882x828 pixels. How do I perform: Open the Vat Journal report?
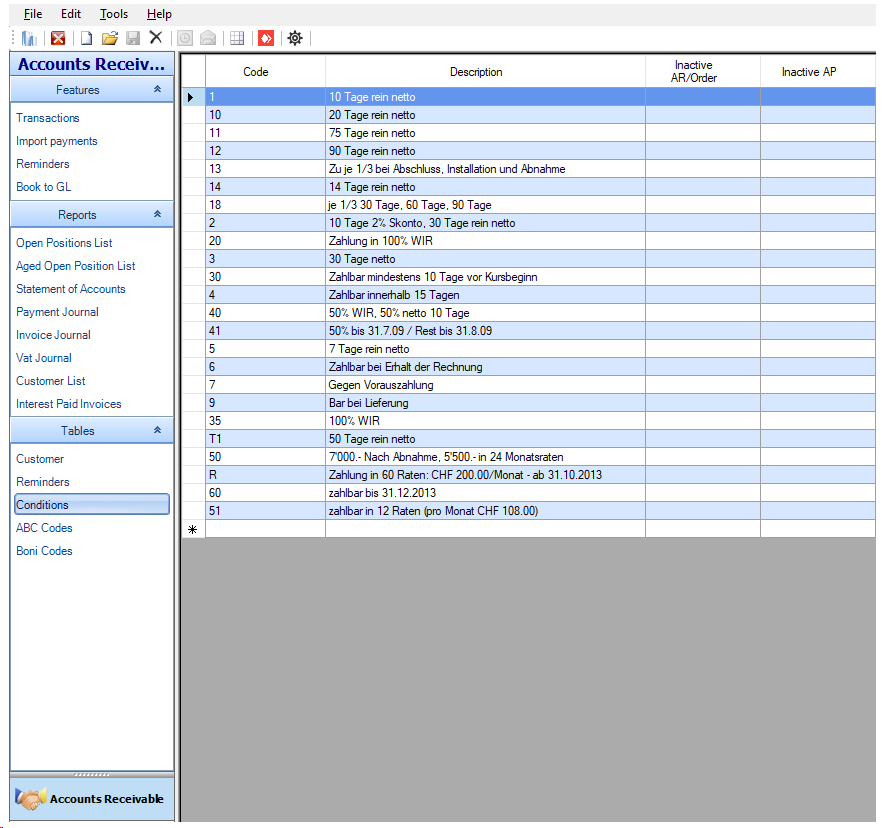click(44, 358)
